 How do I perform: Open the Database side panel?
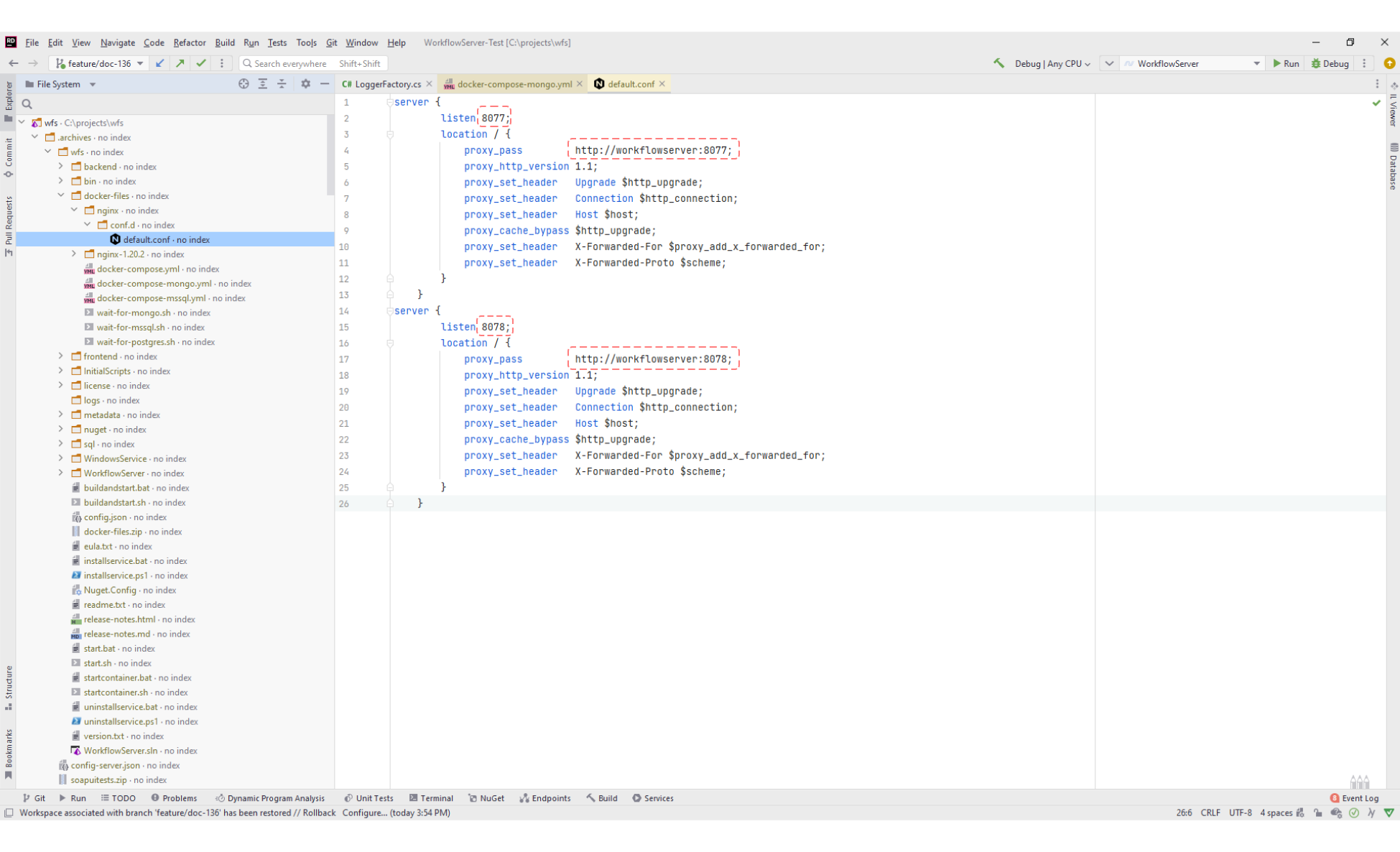(x=1393, y=166)
